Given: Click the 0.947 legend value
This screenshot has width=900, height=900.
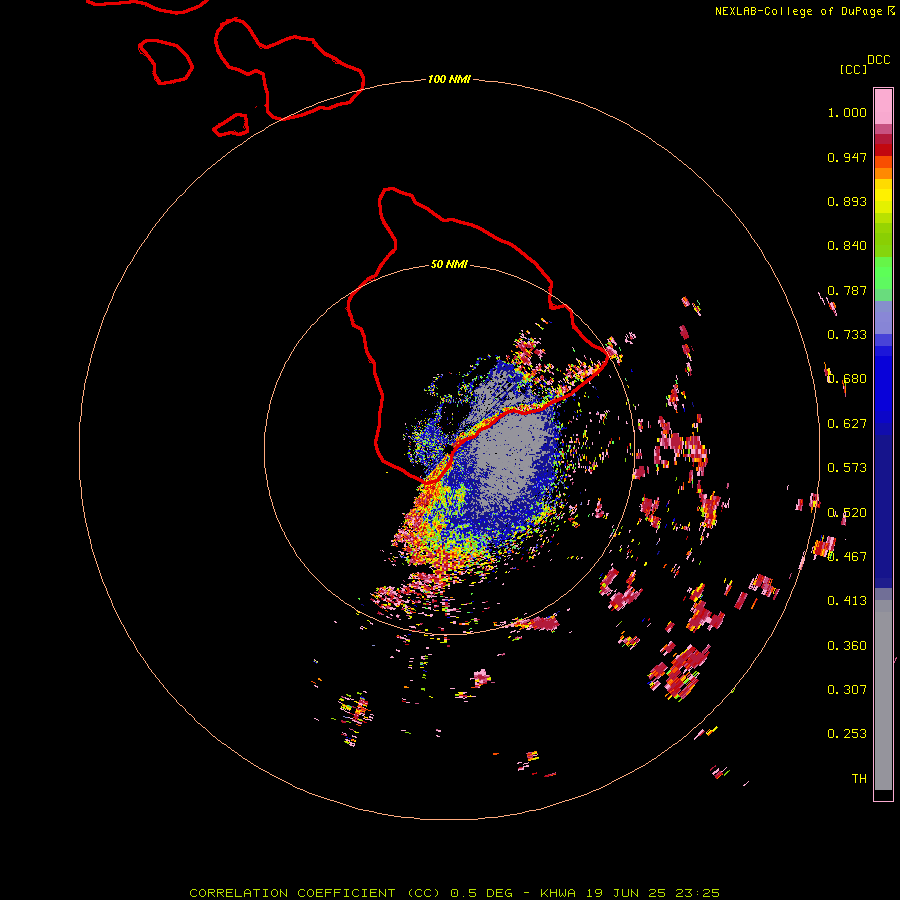Looking at the screenshot, I should coord(847,157).
